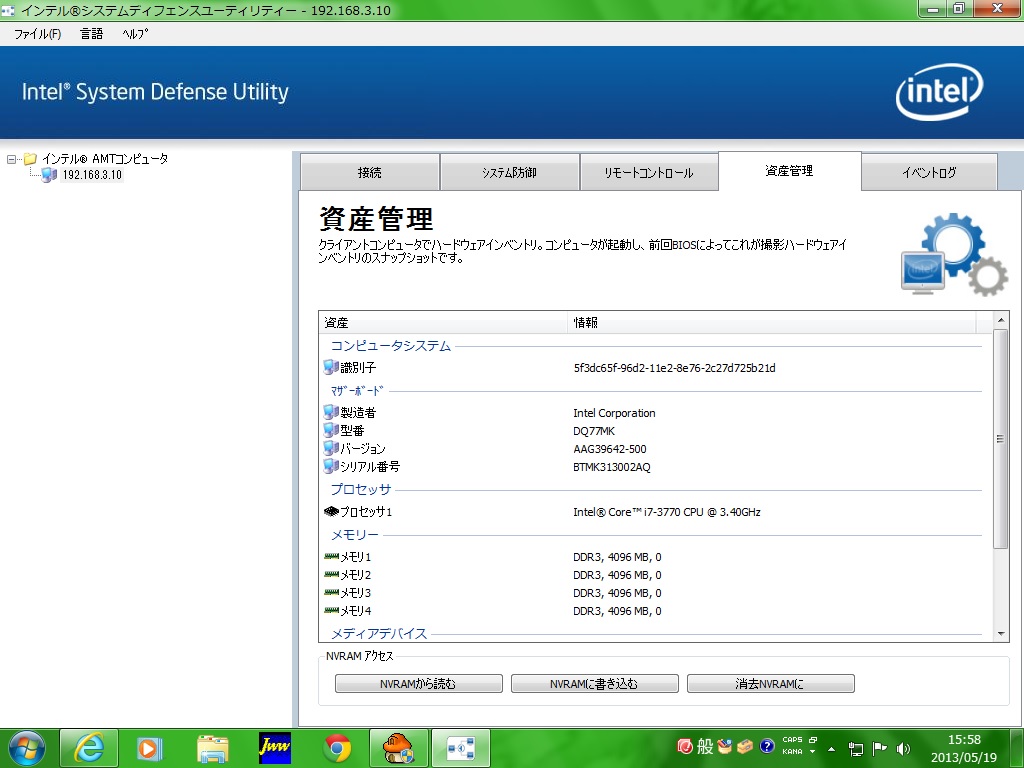The width and height of the screenshot is (1024, 768).
Task: Click the 識別子 row icon
Action: tap(331, 367)
